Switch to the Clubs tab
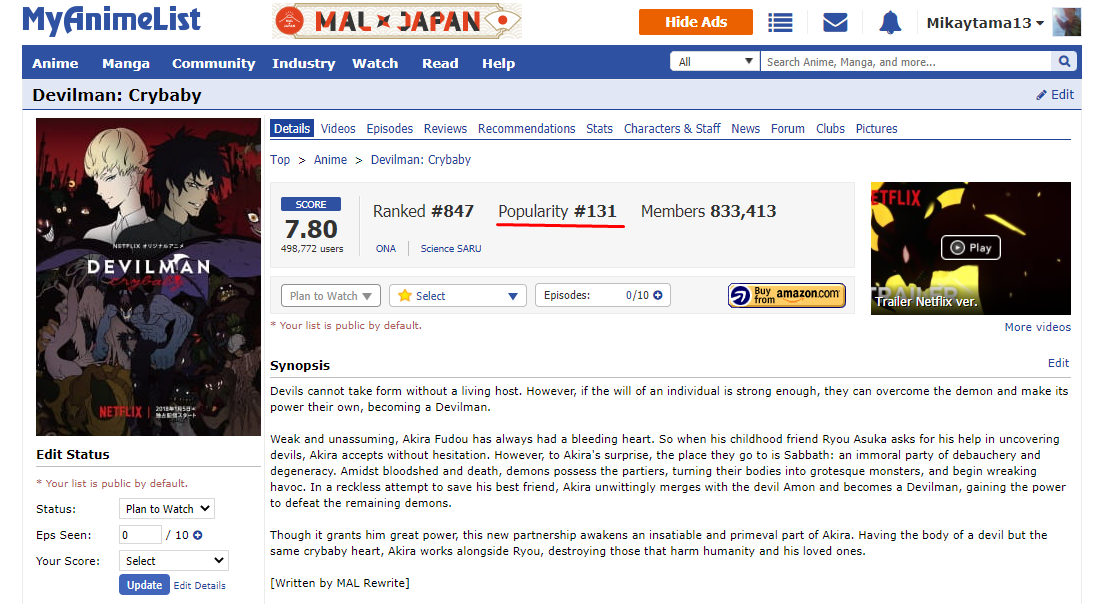This screenshot has width=1104, height=604. pos(830,129)
